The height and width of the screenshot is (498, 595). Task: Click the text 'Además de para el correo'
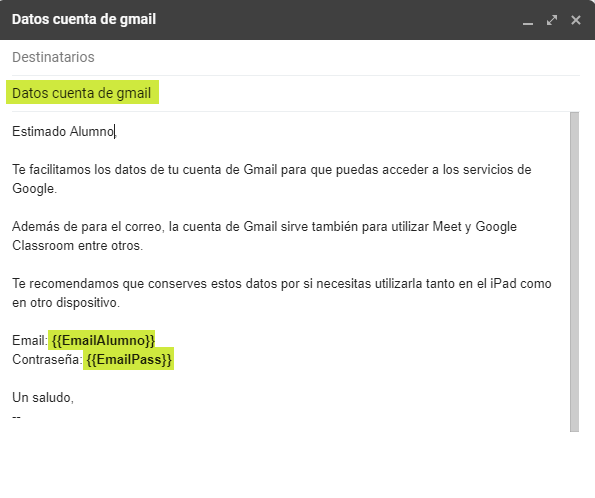pyautogui.click(x=88, y=227)
